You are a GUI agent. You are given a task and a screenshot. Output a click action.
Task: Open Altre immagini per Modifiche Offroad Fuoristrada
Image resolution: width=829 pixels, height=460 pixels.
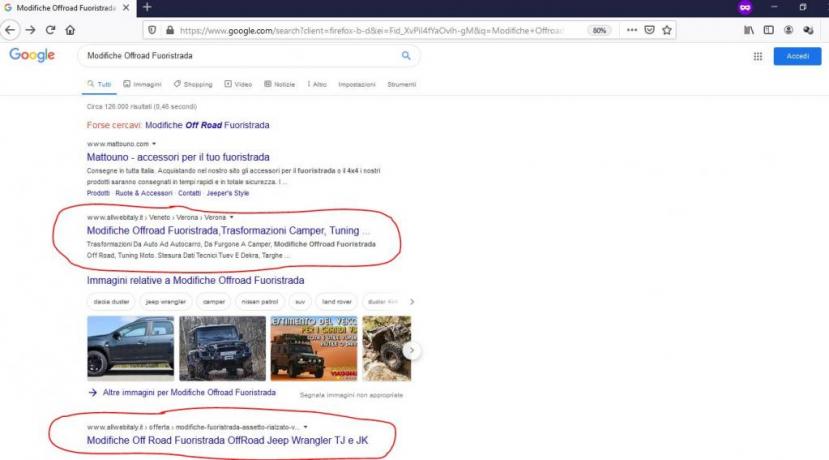point(189,392)
